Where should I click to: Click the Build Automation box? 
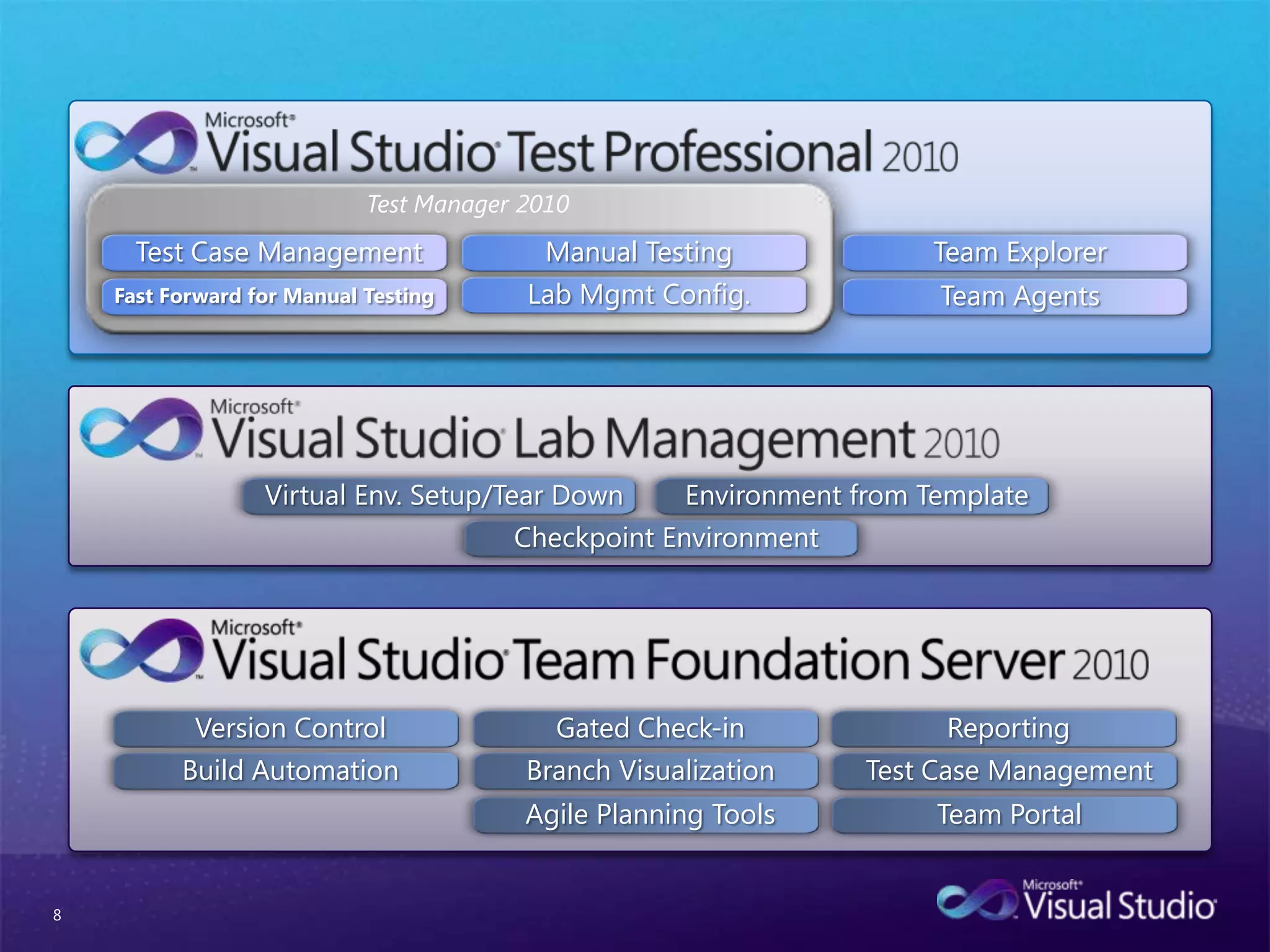click(x=286, y=771)
